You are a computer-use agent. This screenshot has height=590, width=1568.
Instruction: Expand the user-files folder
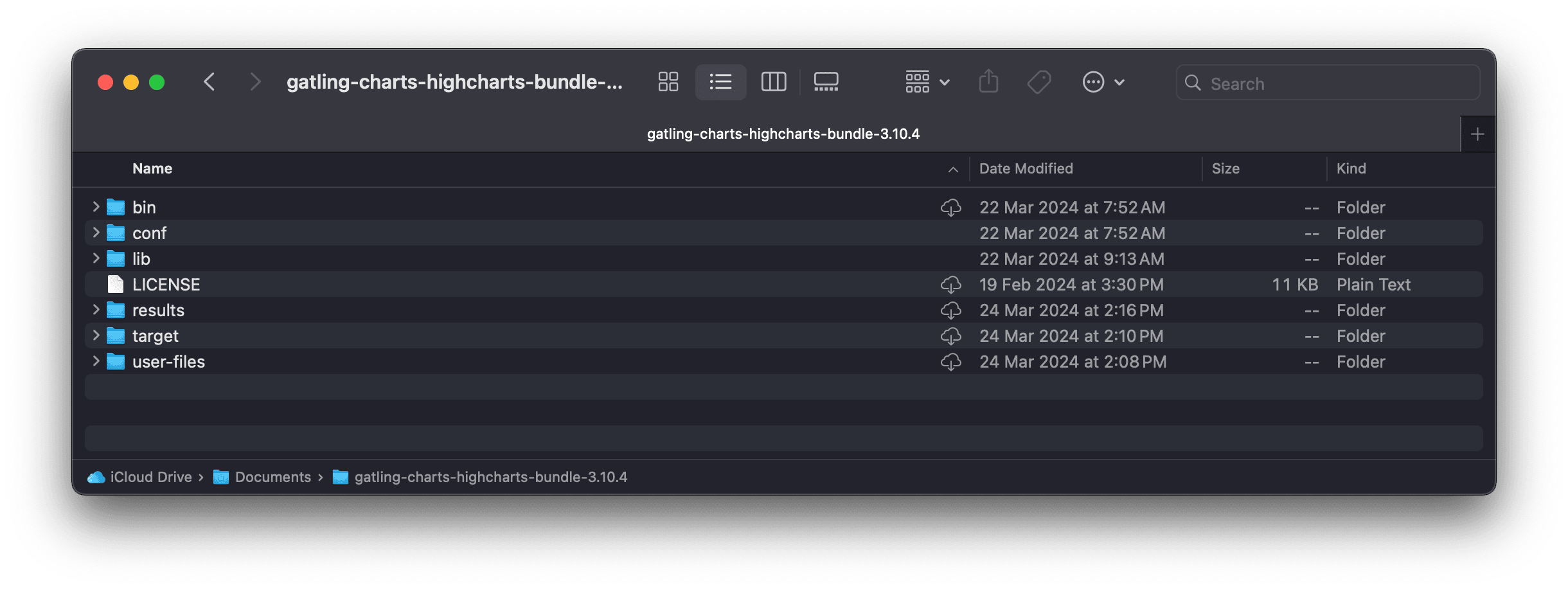point(96,361)
